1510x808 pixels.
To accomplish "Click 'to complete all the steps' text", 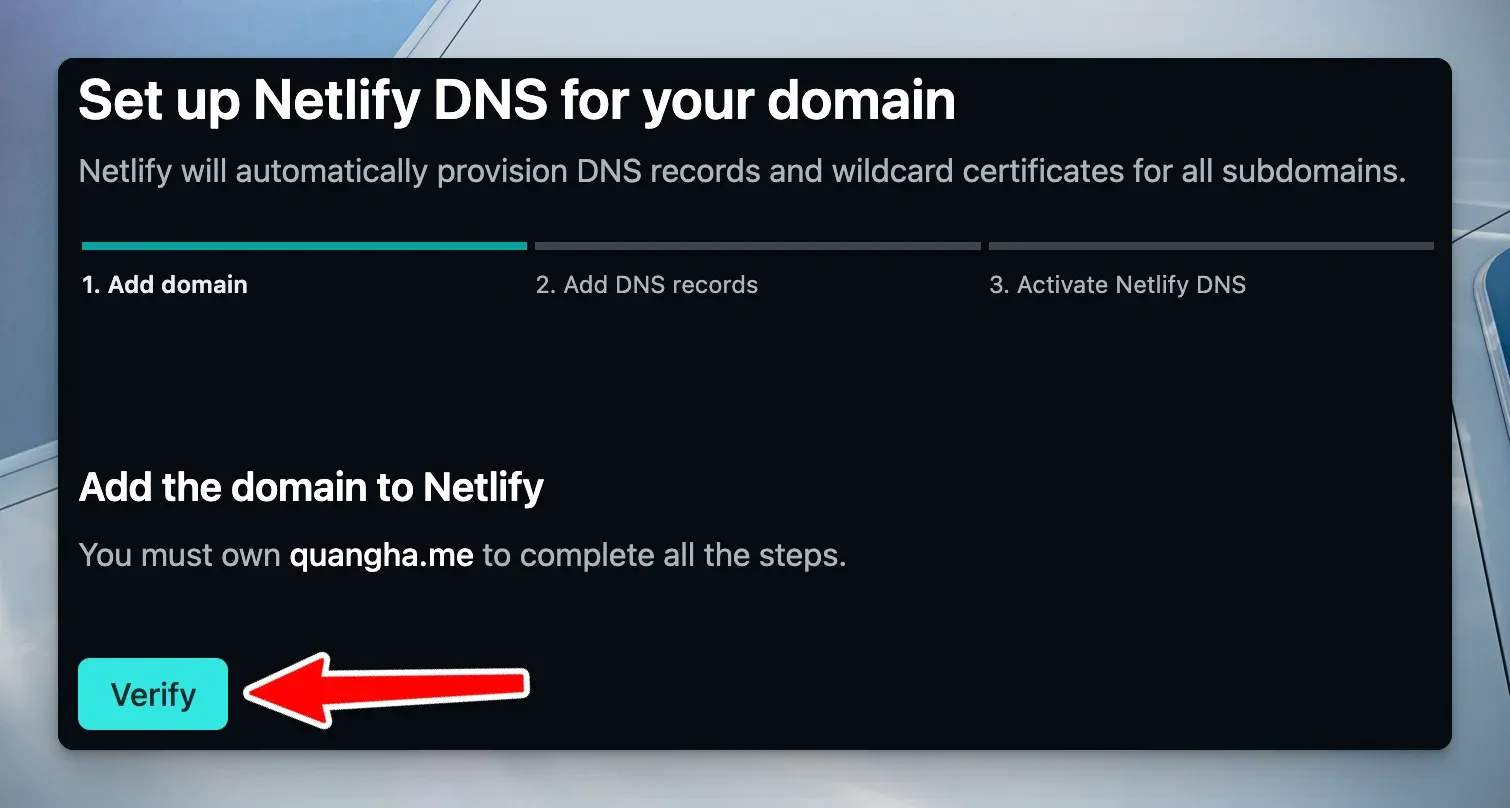I will tap(664, 555).
